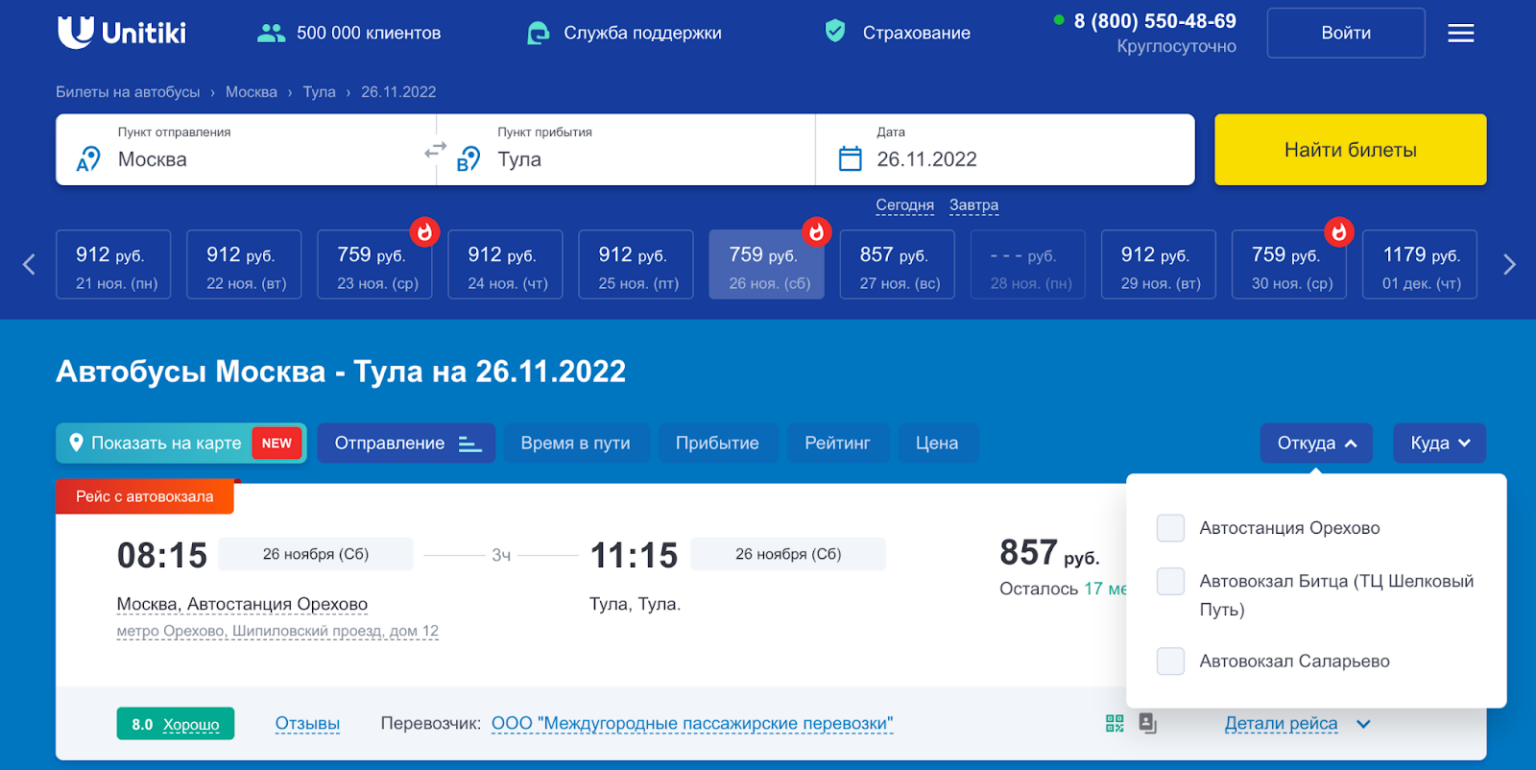Go to previous dates with left arrow
Image resolution: width=1536 pixels, height=770 pixels.
(29, 265)
